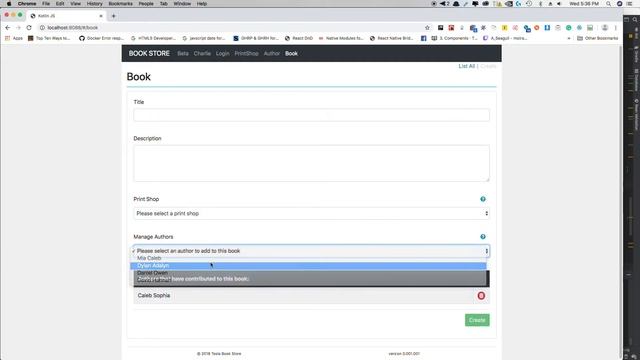Image resolution: width=640 pixels, height=360 pixels.
Task: Click the red remove button beside Caleb Sophia
Action: (481, 296)
